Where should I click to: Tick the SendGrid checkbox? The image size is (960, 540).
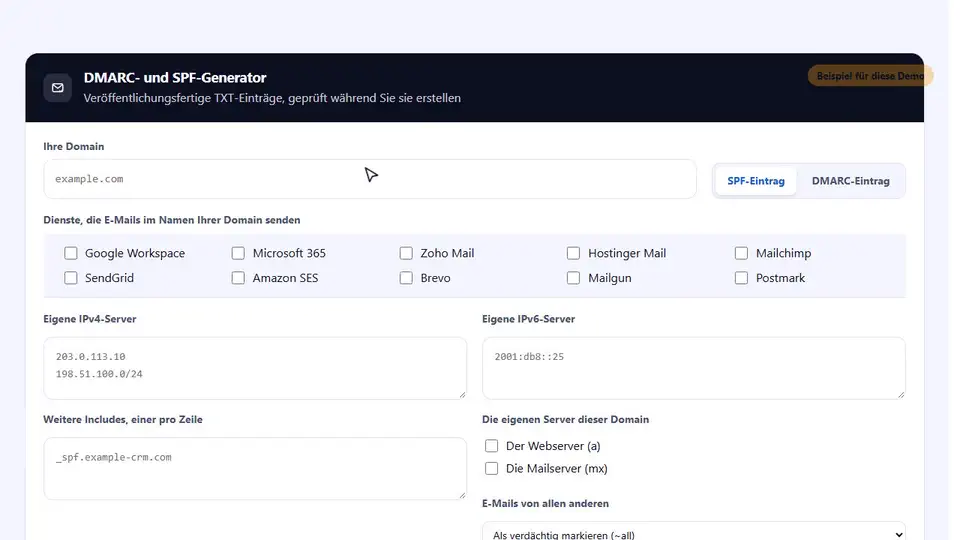pos(71,278)
